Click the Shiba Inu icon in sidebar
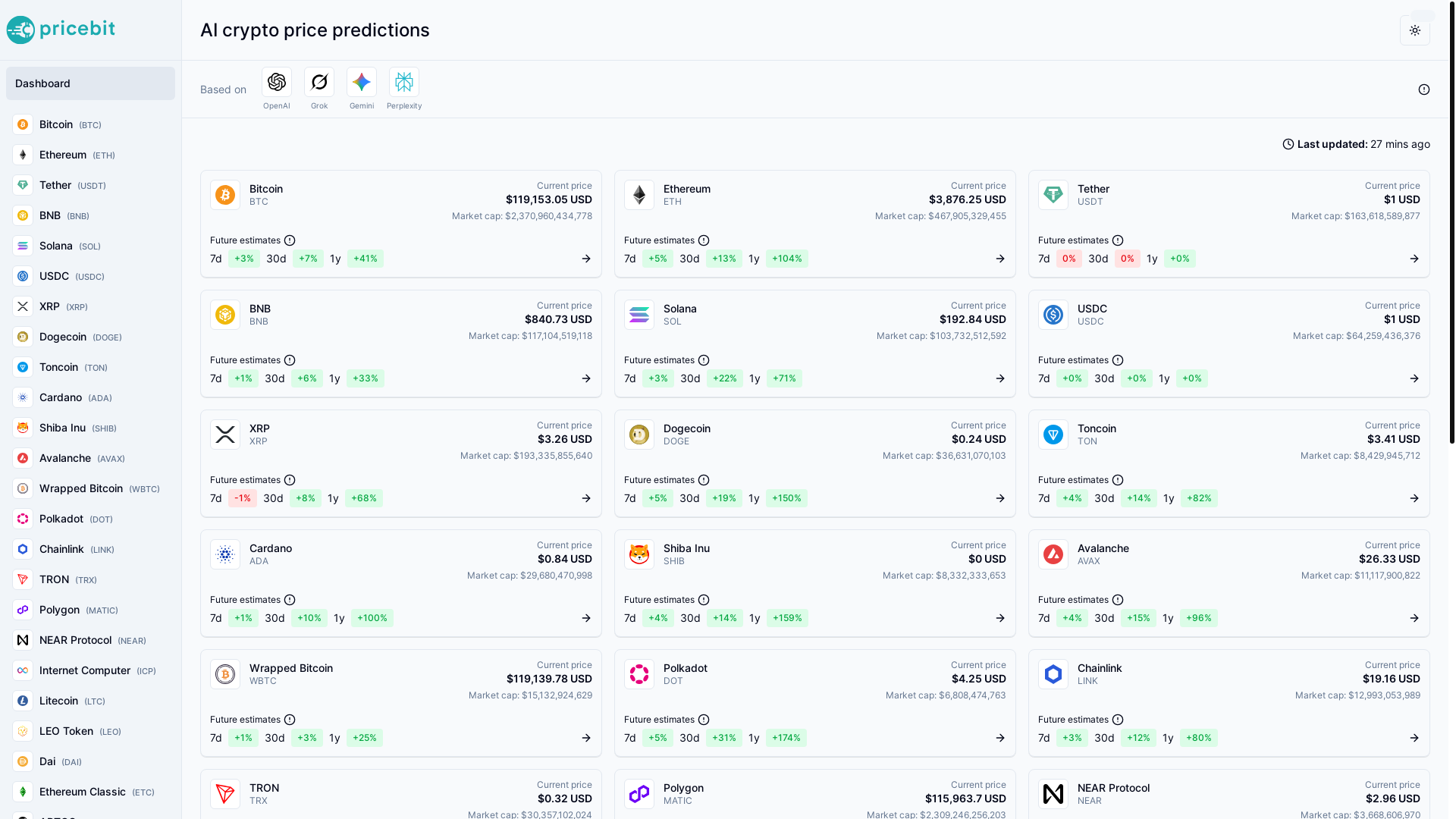 click(x=23, y=428)
